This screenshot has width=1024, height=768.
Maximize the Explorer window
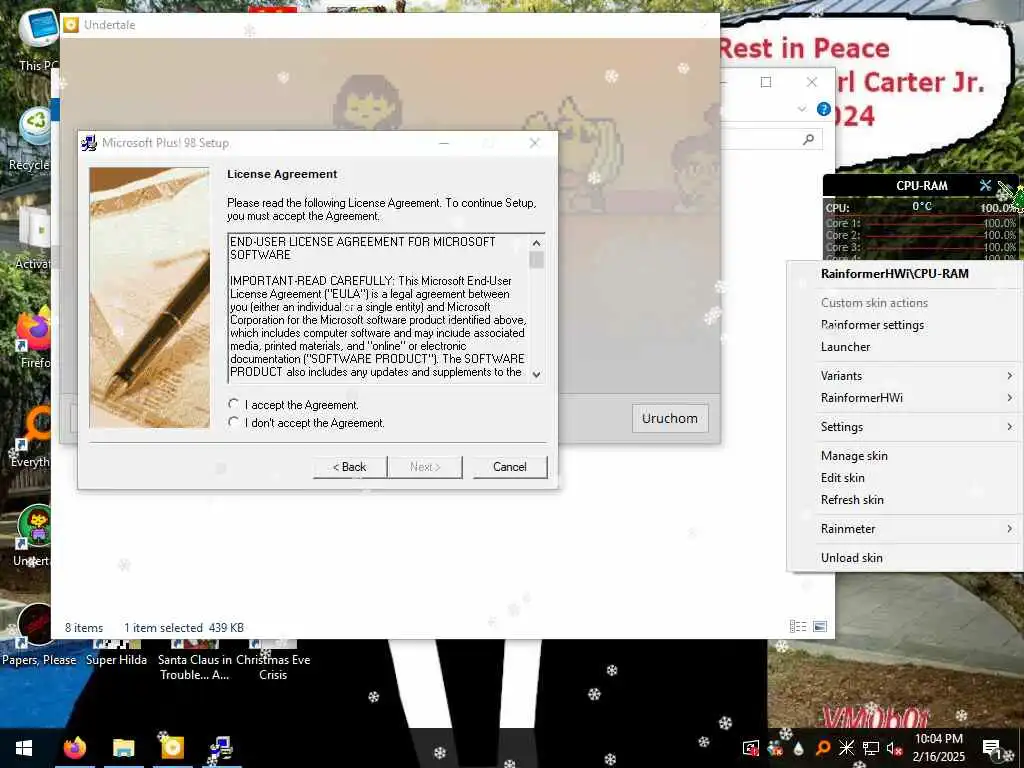tap(766, 82)
